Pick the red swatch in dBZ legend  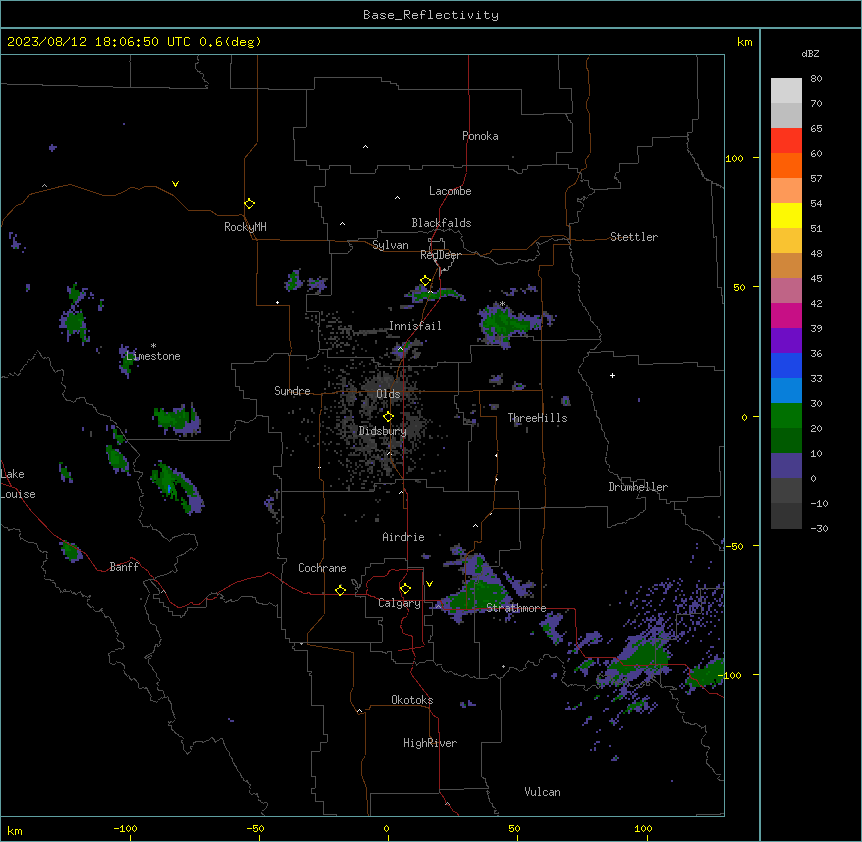click(x=786, y=141)
